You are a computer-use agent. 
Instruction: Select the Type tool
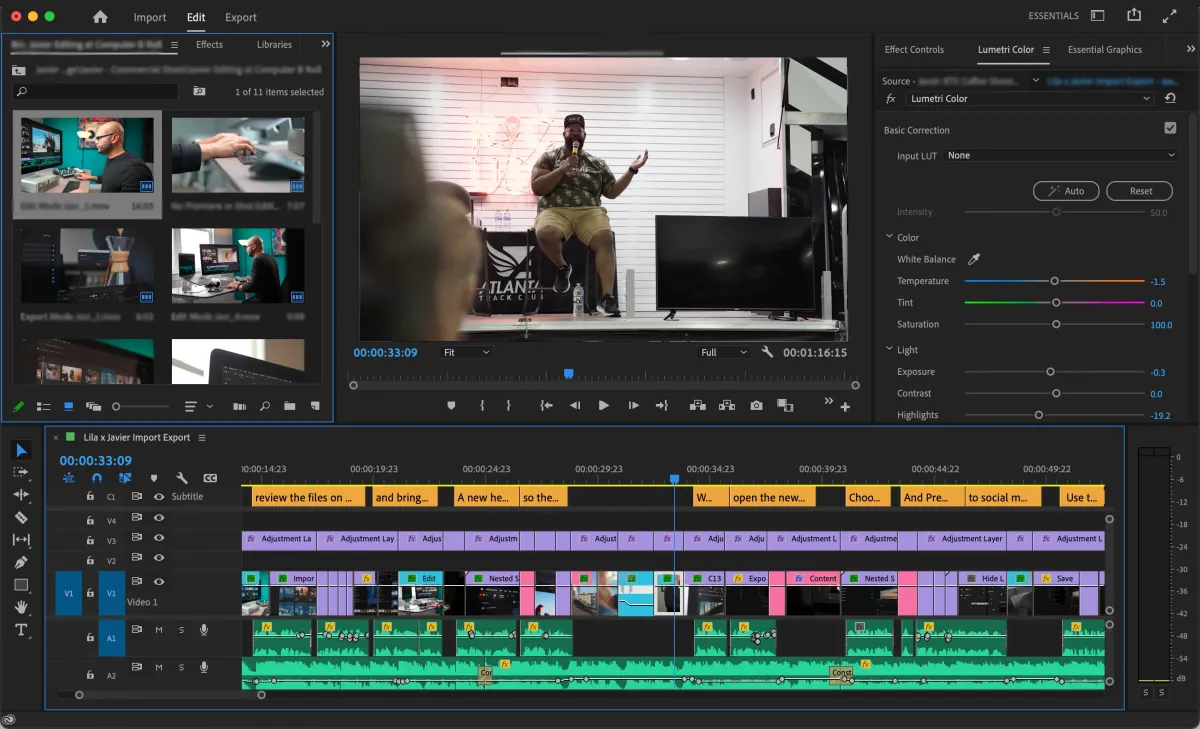[21, 630]
